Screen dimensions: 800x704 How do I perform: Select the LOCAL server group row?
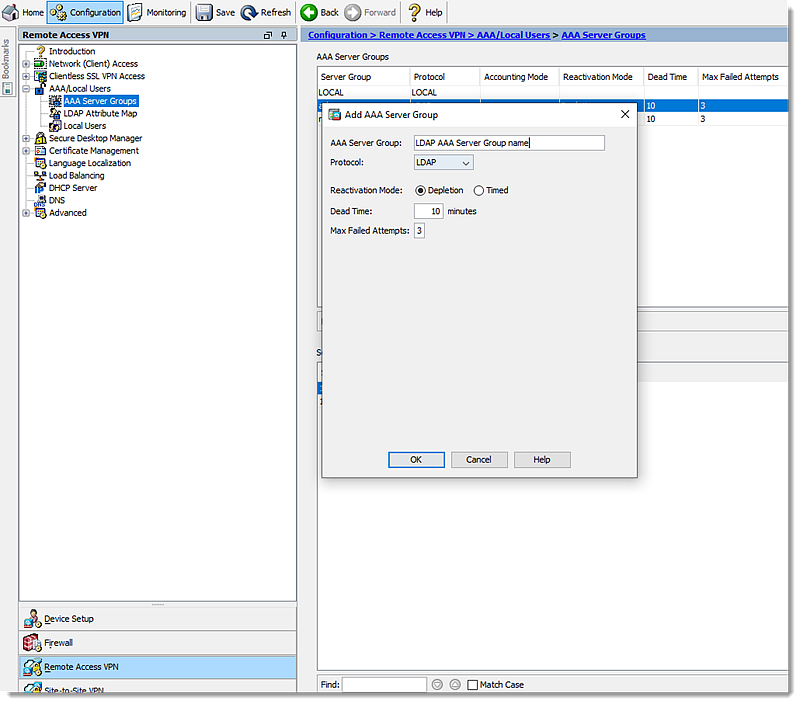coord(553,93)
